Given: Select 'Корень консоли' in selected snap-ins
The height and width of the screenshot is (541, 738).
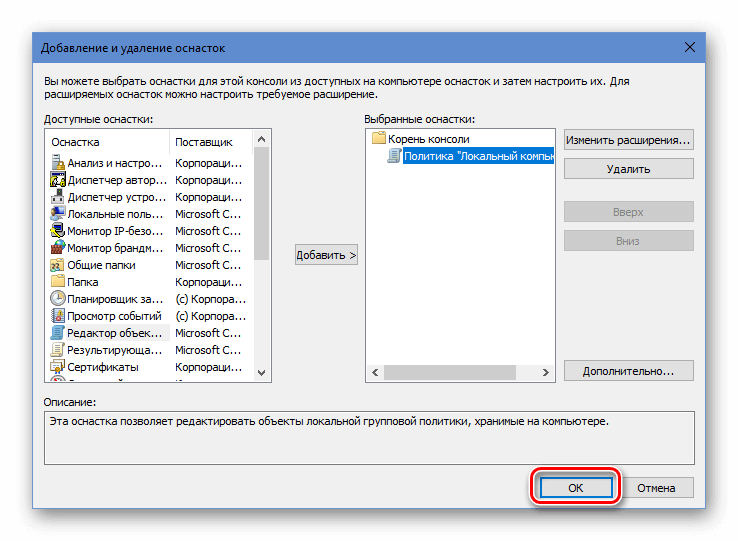Looking at the screenshot, I should point(428,139).
